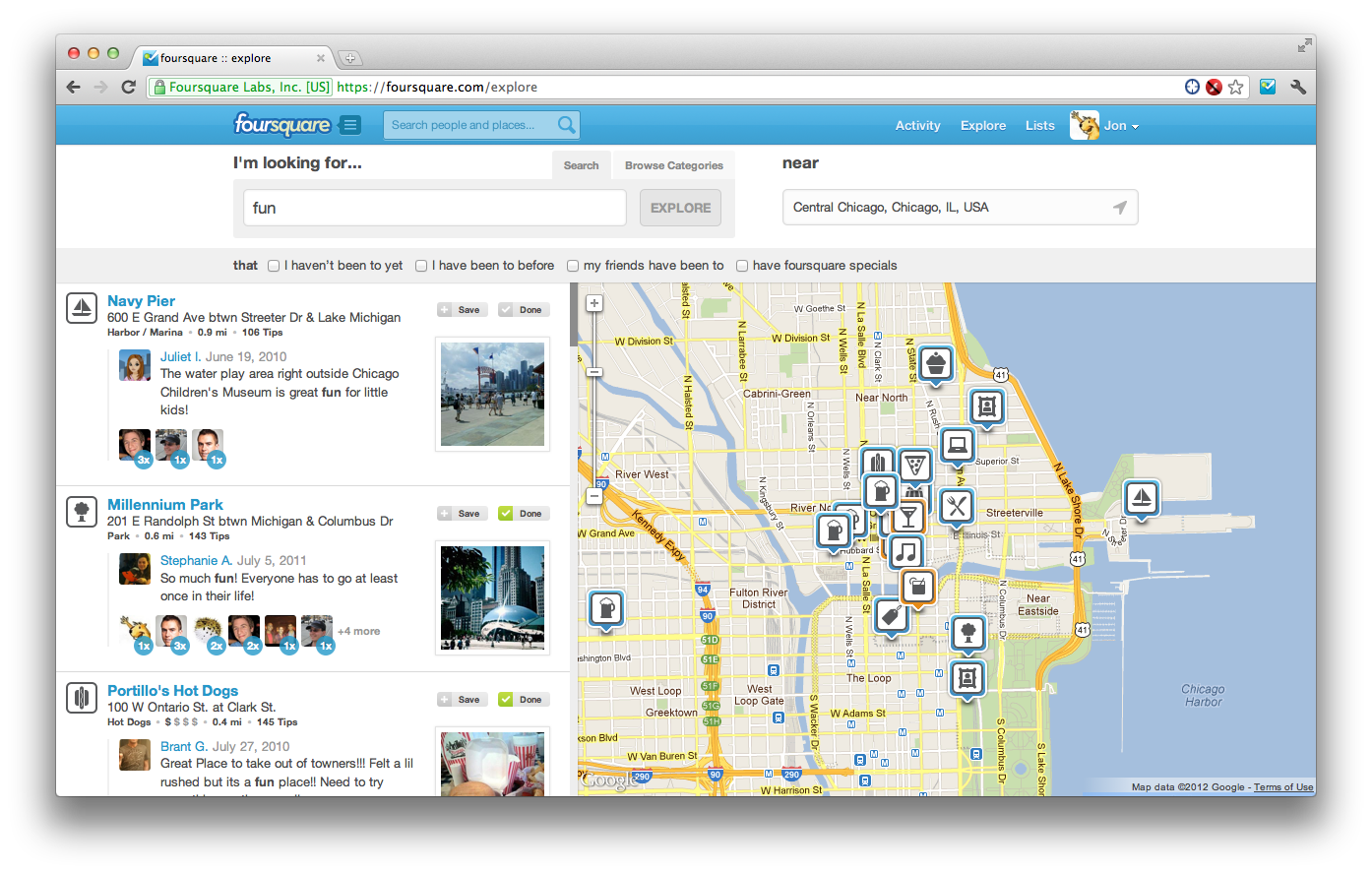Image resolution: width=1372 pixels, height=874 pixels.
Task: Click the fork and knife map marker
Action: 956,507
